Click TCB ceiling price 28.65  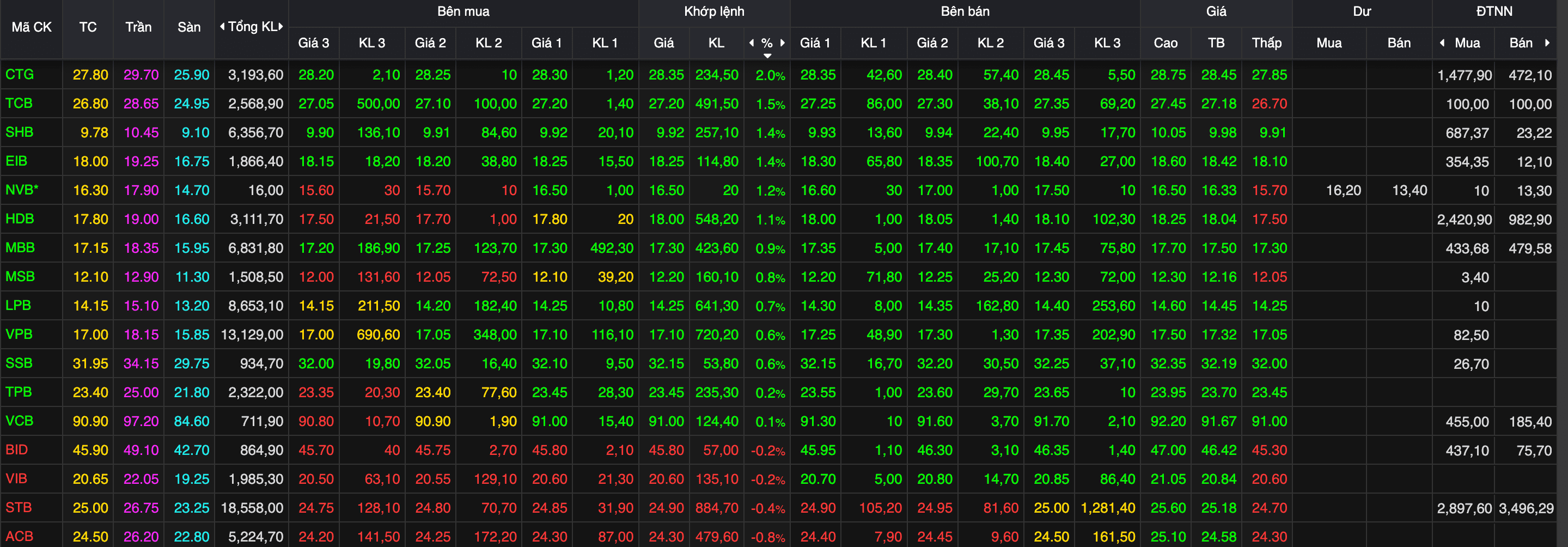click(x=141, y=104)
